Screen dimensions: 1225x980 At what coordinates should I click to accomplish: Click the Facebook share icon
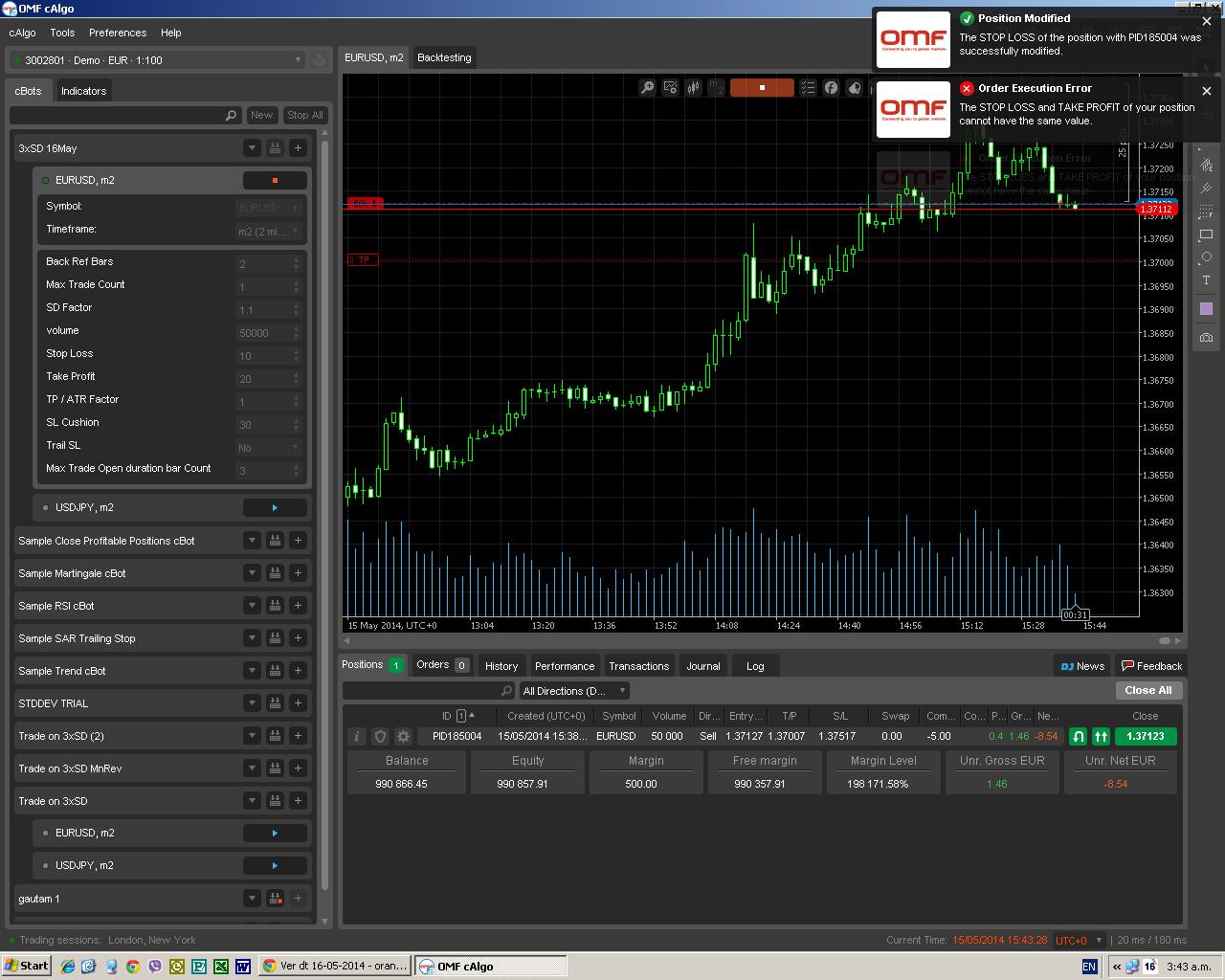coord(831,87)
